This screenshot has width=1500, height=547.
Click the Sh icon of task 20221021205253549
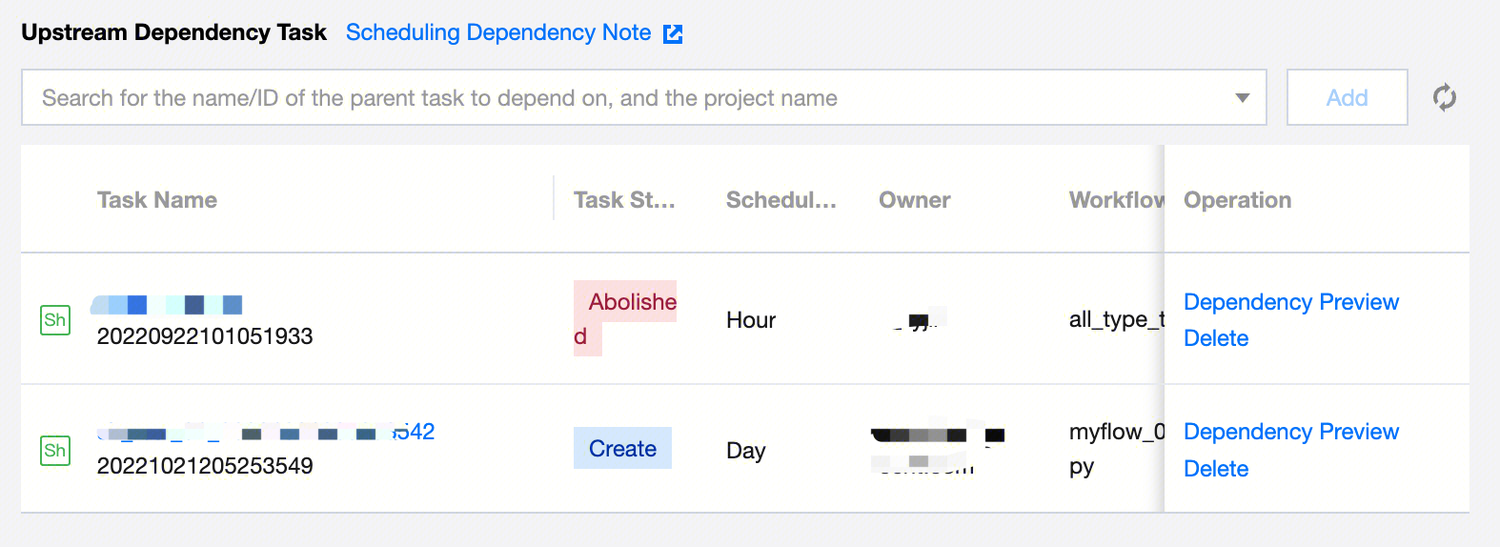(55, 450)
